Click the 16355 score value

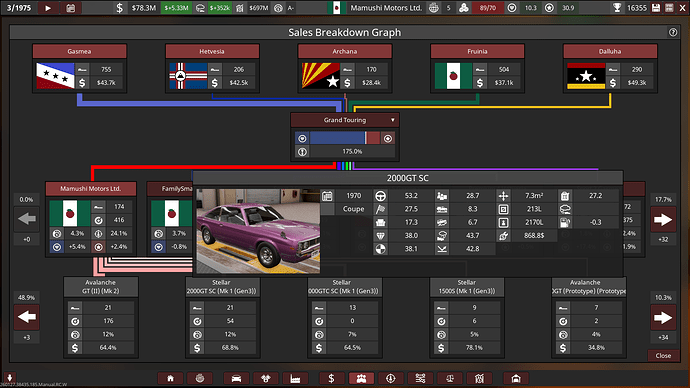pyautogui.click(x=637, y=8)
